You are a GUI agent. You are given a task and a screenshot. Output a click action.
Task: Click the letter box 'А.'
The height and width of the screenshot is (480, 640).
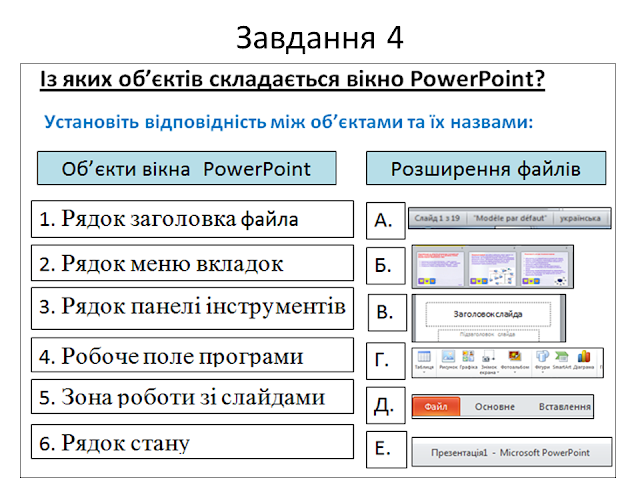click(386, 220)
